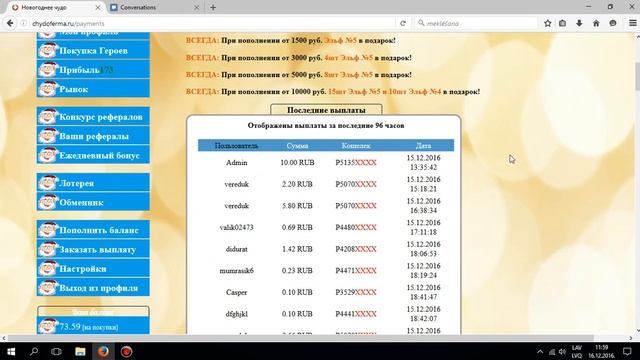Screen dimensions: 640x360
Task: Select the Casper user cell
Action: tap(236, 292)
